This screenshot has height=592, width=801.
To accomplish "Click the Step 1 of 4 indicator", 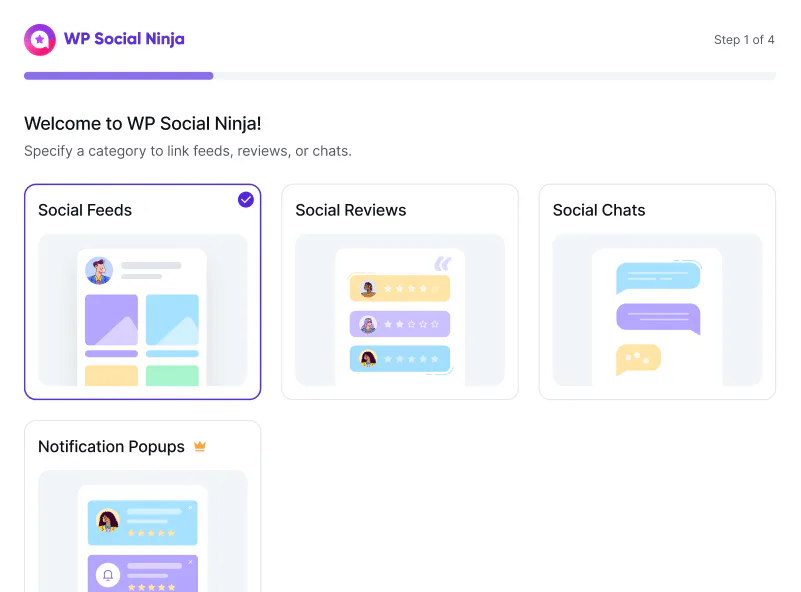I will (744, 40).
